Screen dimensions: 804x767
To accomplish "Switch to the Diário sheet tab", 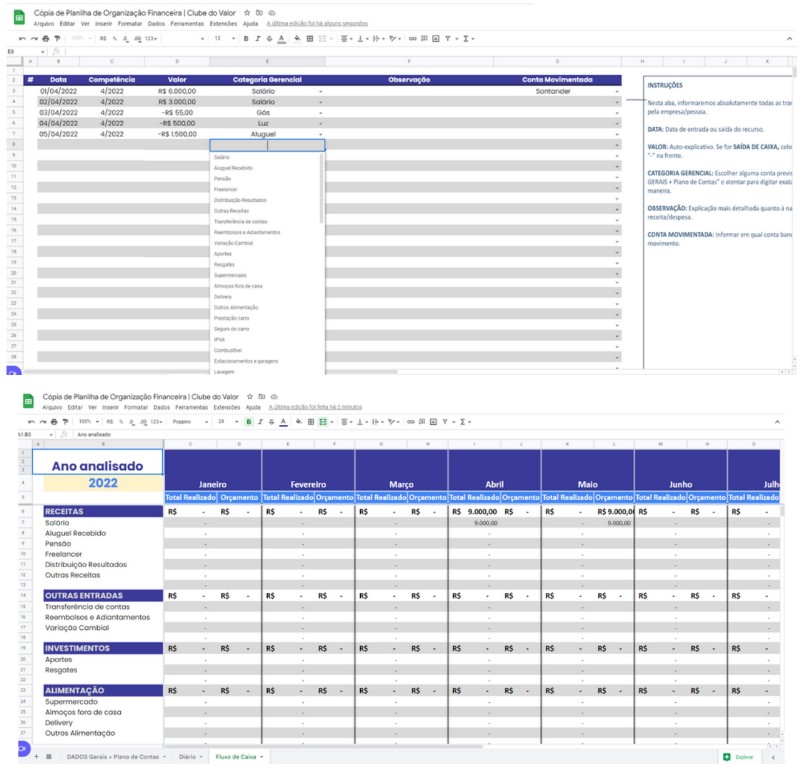I will point(187,757).
